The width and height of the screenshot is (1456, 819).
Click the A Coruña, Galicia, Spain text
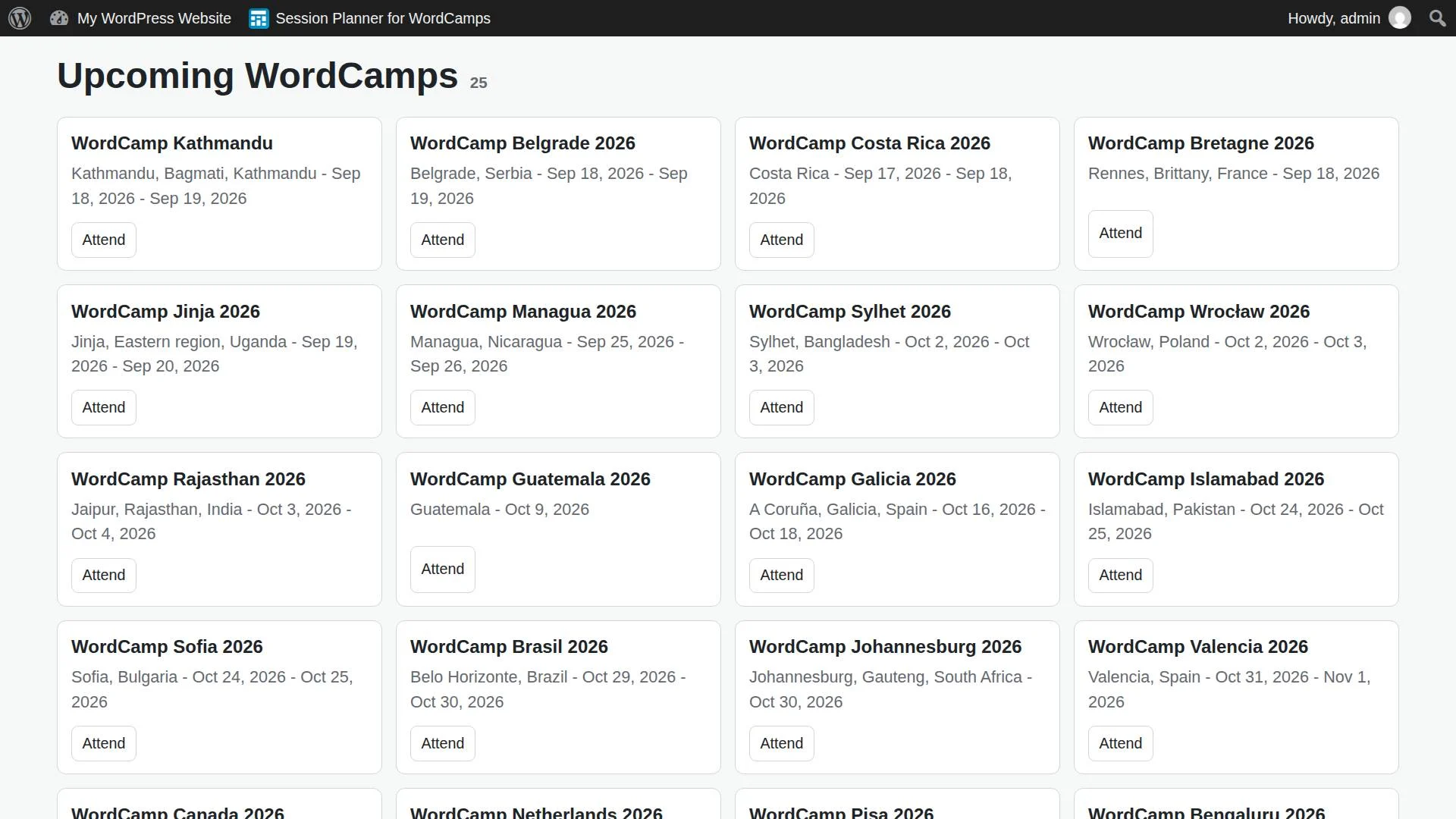point(897,522)
